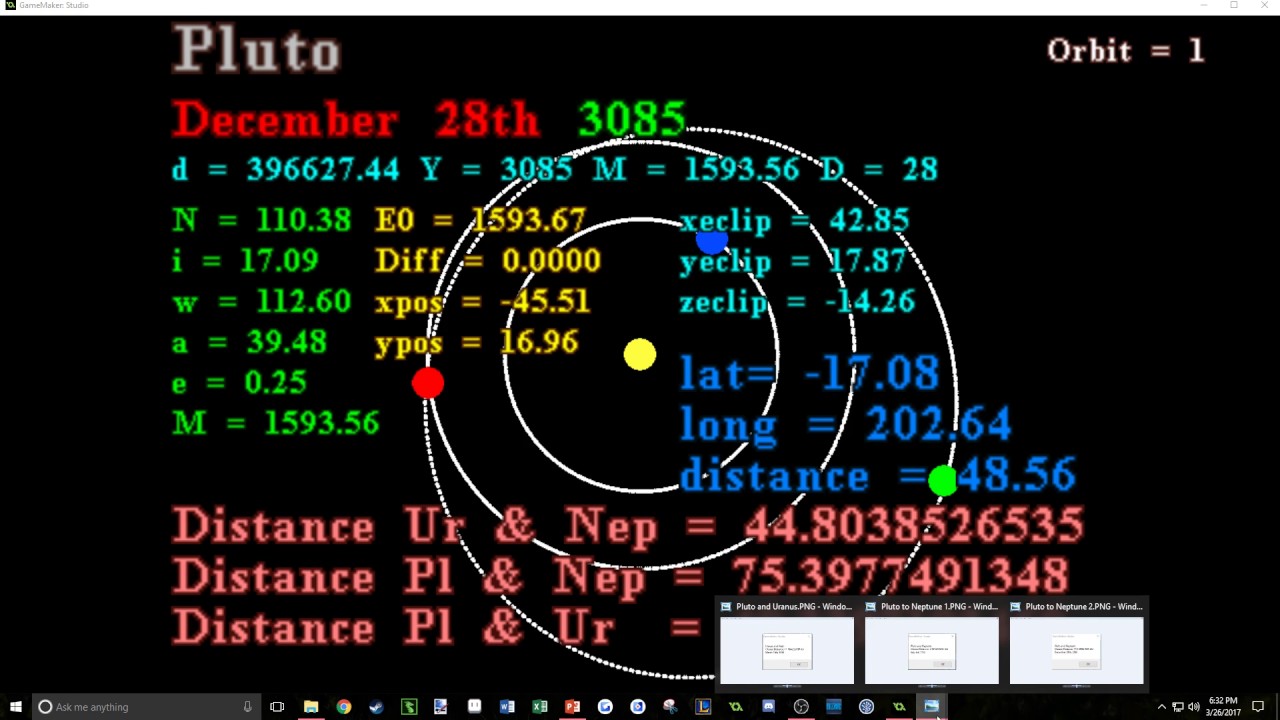Open Task View from the taskbar

click(x=277, y=707)
